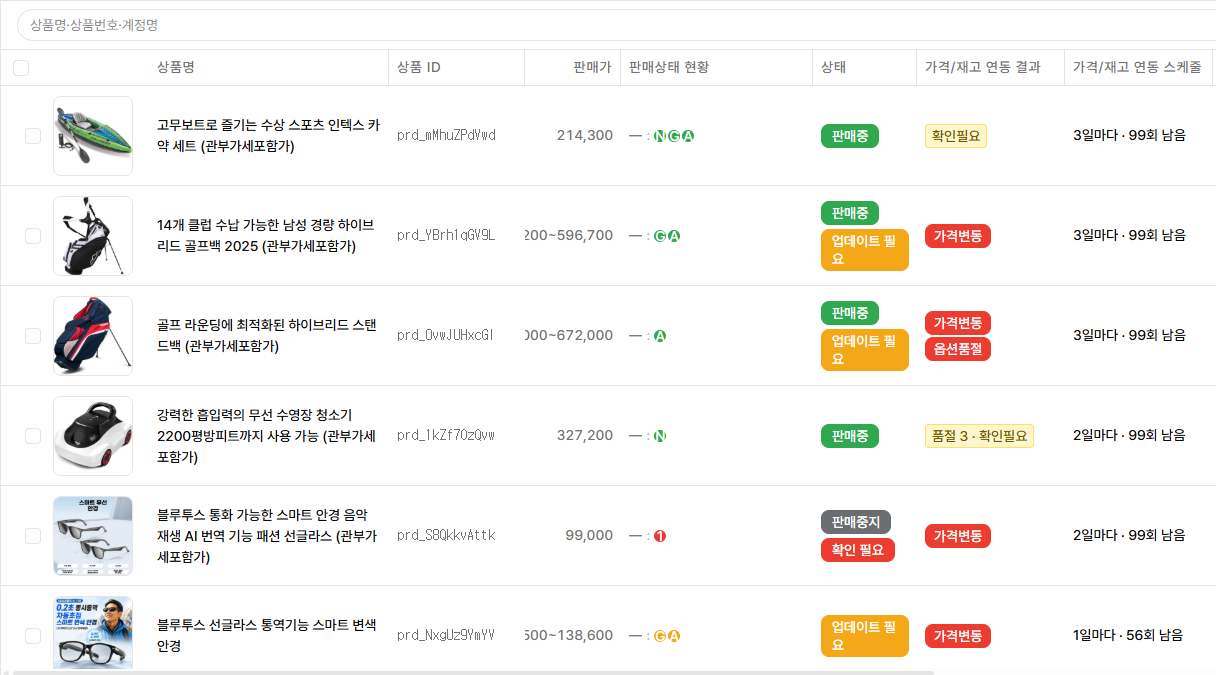Click the green A market icon in the kayak row
Image resolution: width=1216 pixels, height=675 pixels.
click(688, 136)
